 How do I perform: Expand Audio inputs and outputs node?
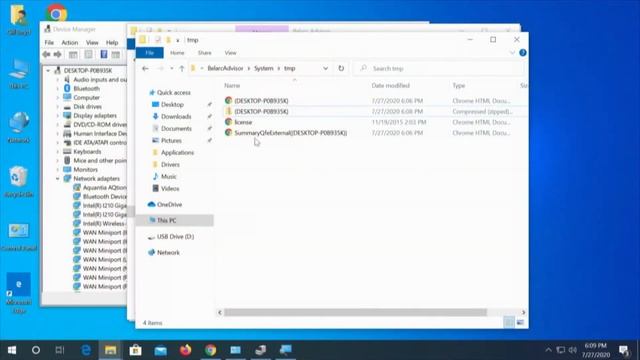(58, 80)
